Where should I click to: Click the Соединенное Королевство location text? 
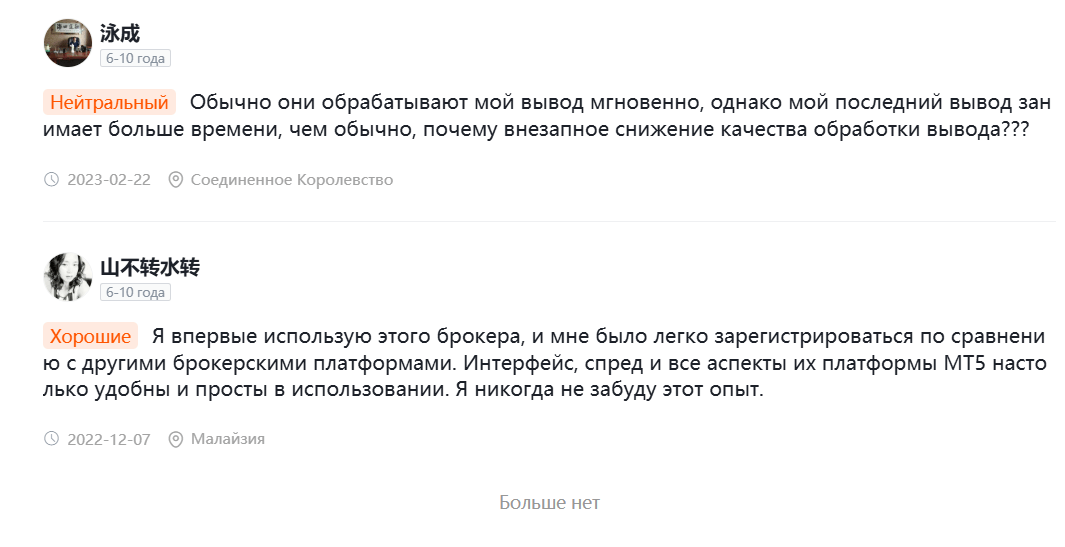pos(292,180)
